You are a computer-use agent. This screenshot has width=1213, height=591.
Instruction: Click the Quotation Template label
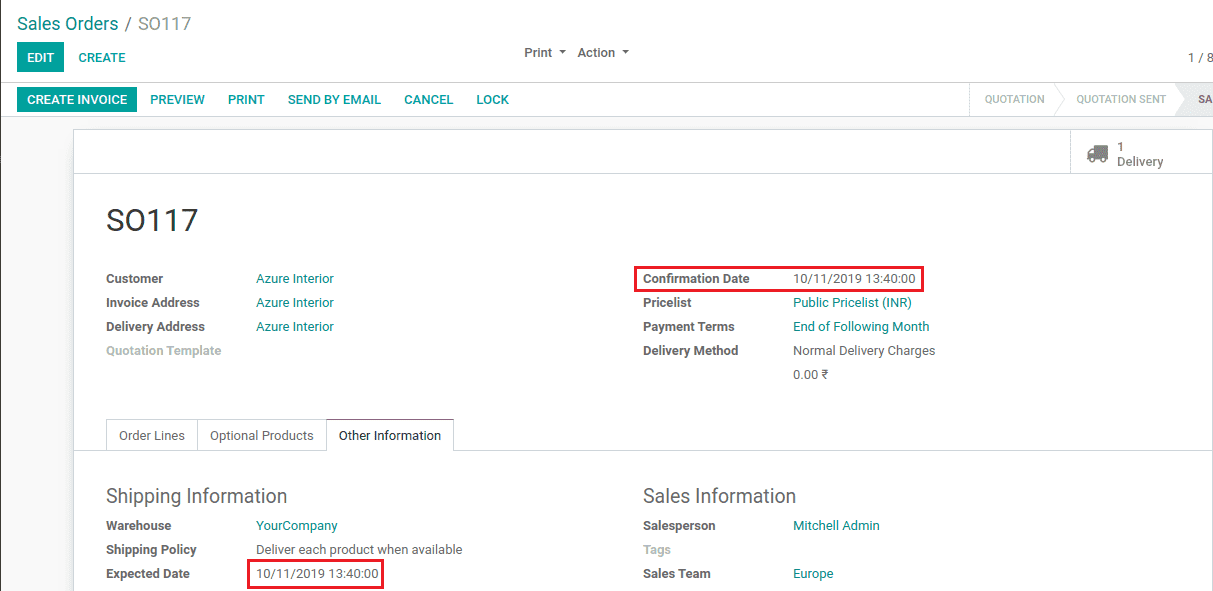coord(164,351)
